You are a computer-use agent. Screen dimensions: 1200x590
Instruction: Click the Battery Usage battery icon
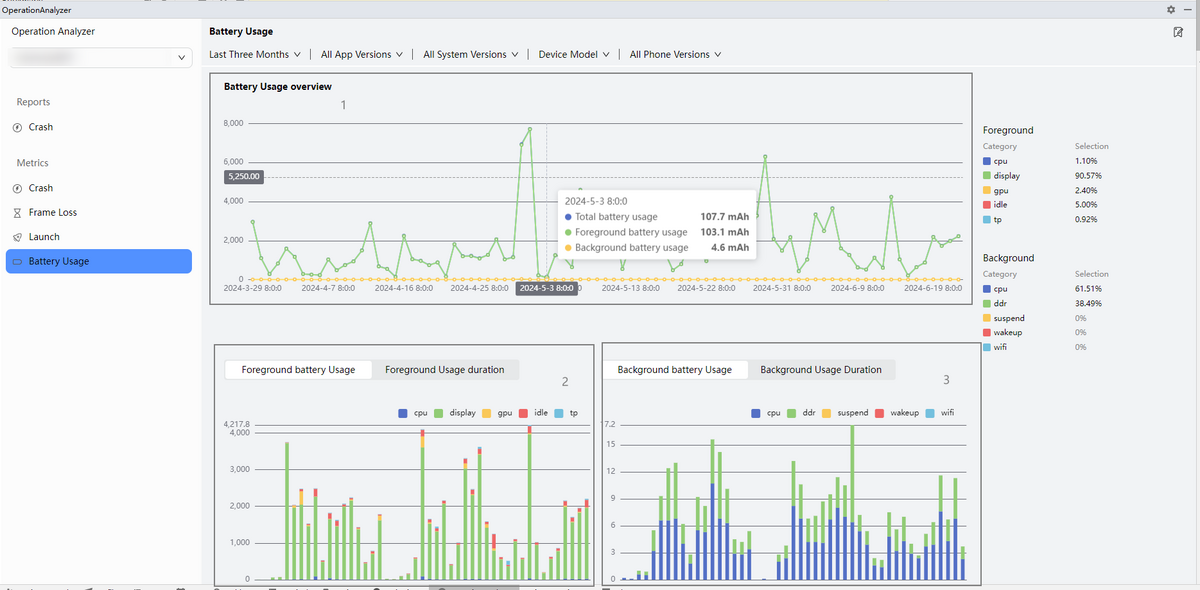17,262
